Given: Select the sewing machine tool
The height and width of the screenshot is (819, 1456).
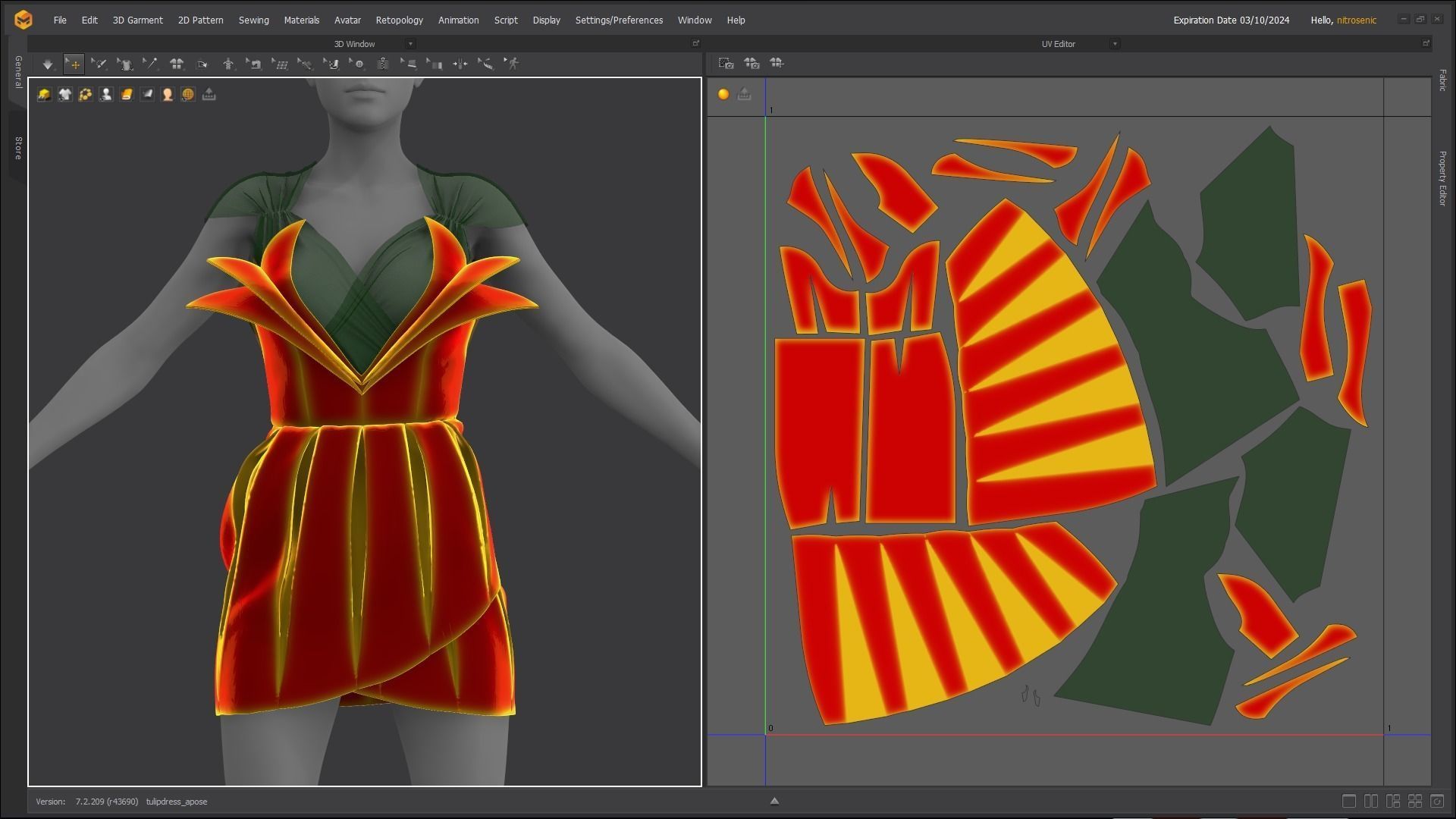Looking at the screenshot, I should tap(254, 64).
